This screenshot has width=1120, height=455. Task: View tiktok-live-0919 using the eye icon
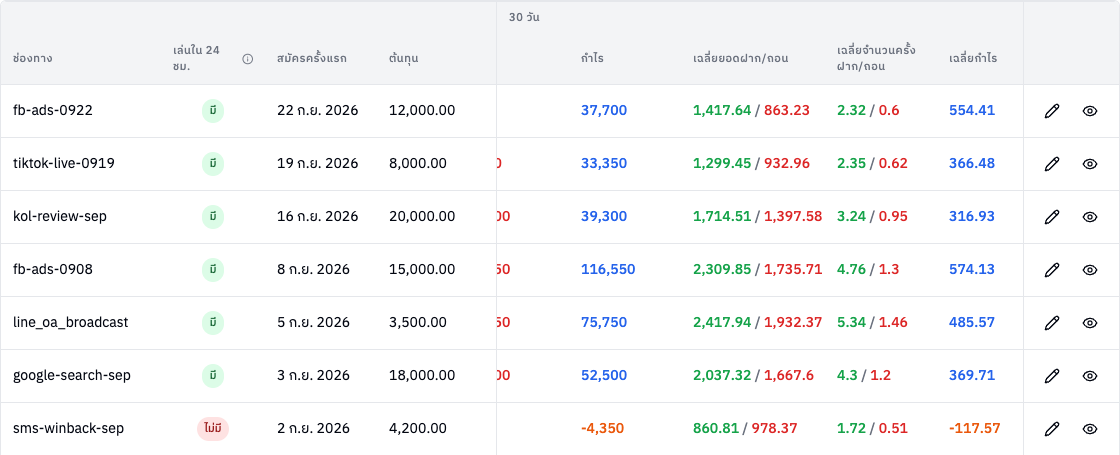[x=1089, y=164]
